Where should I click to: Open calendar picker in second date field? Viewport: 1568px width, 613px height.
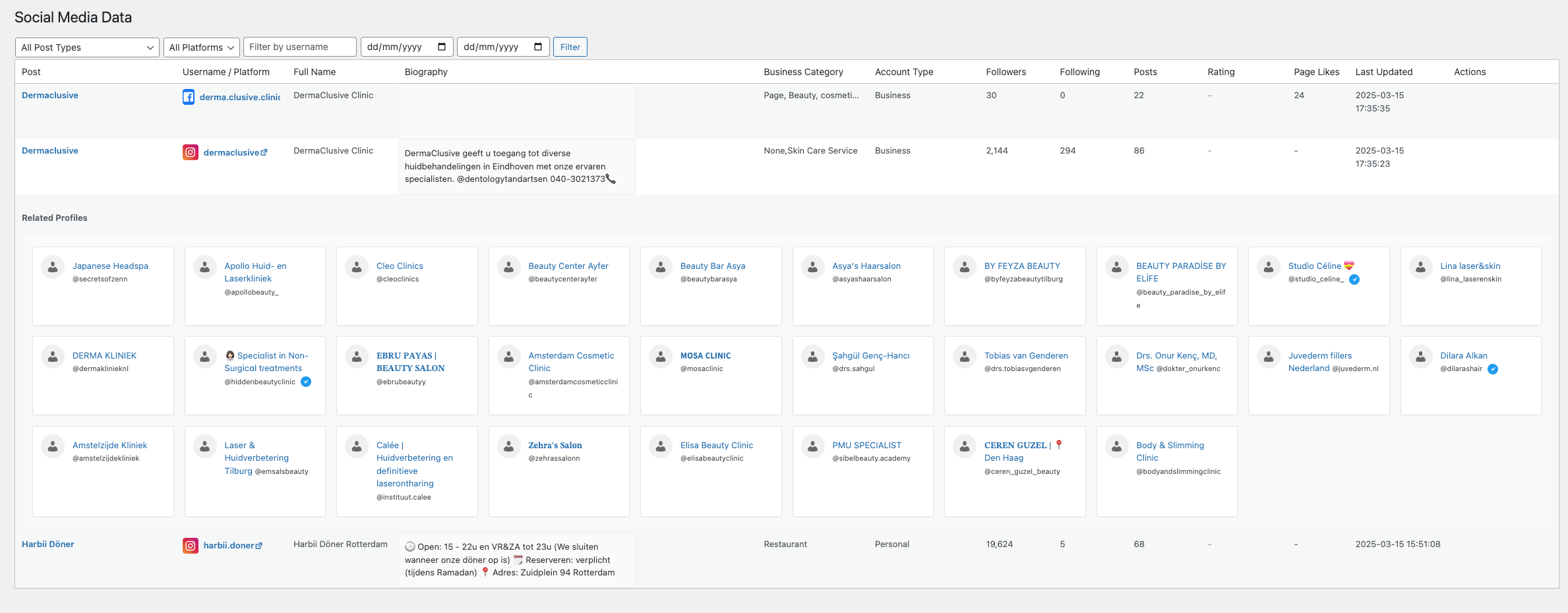pyautogui.click(x=538, y=47)
